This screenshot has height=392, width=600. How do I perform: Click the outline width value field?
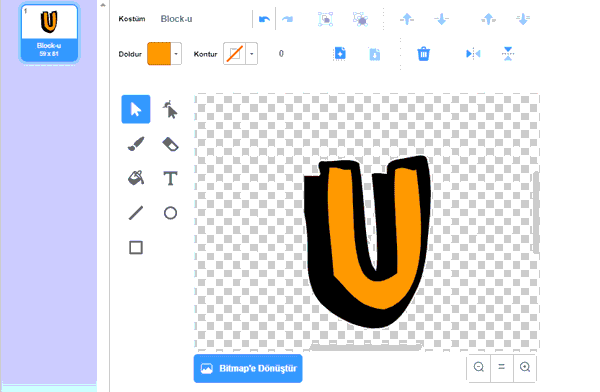point(281,54)
